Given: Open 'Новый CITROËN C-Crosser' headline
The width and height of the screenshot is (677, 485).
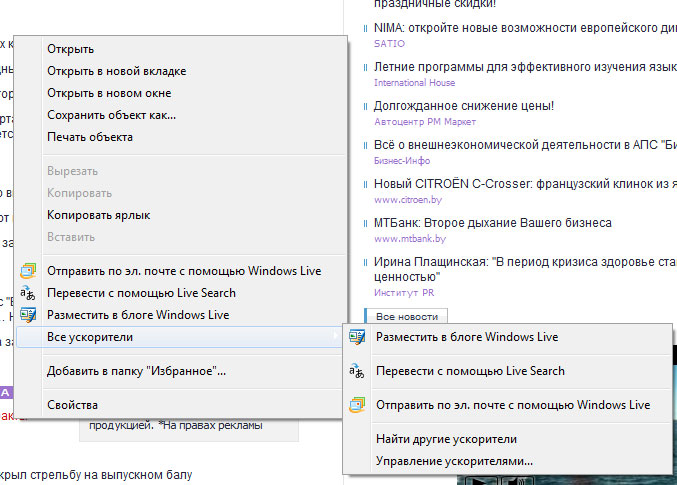Looking at the screenshot, I should click(525, 184).
